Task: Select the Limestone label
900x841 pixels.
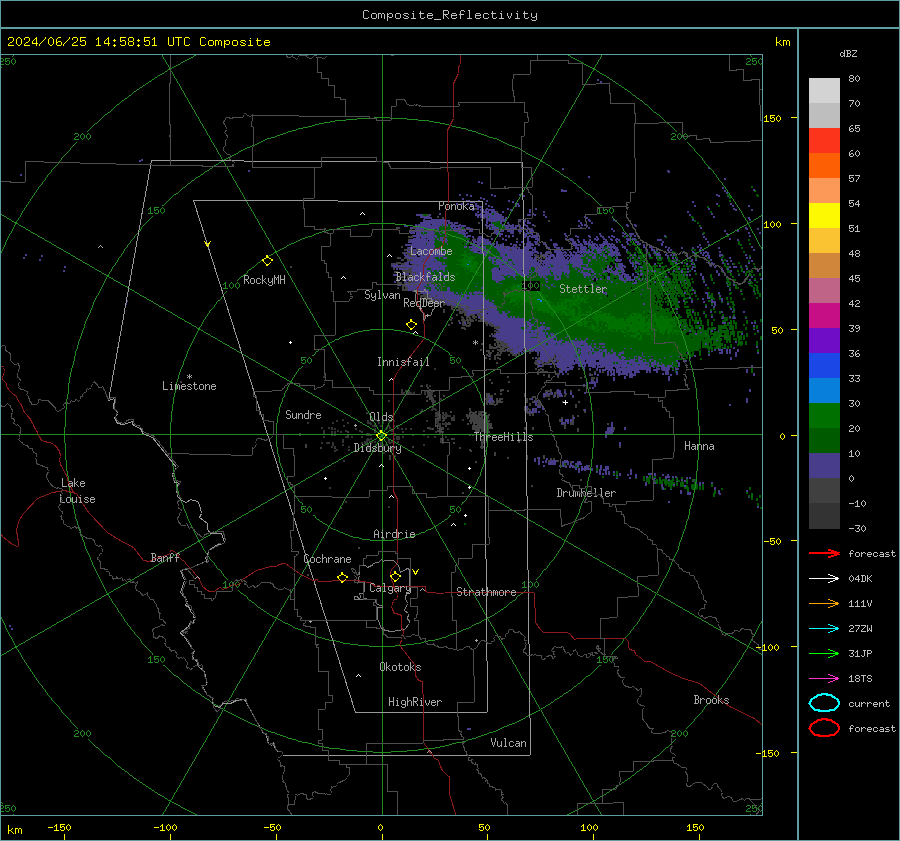Action: (x=189, y=386)
